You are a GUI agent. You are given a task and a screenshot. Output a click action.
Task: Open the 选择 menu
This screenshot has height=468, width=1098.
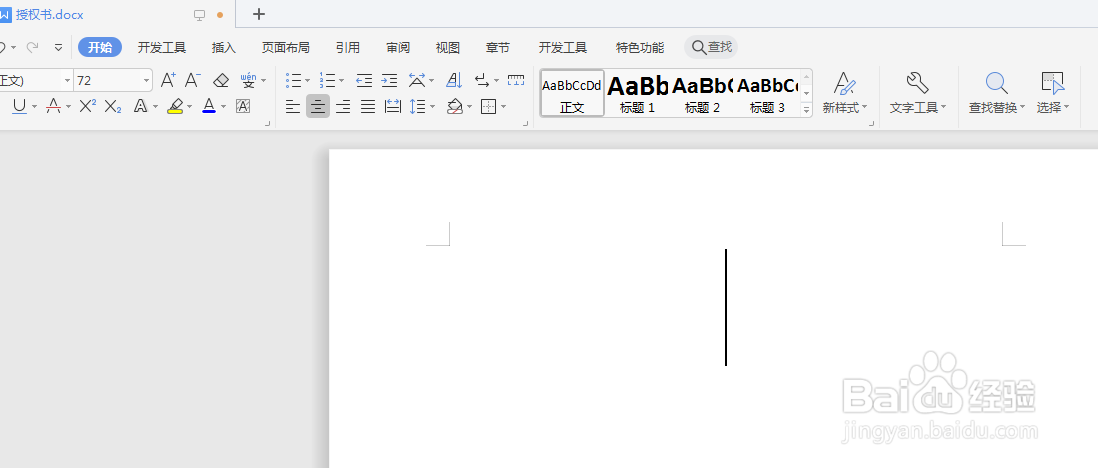[x=1053, y=92]
